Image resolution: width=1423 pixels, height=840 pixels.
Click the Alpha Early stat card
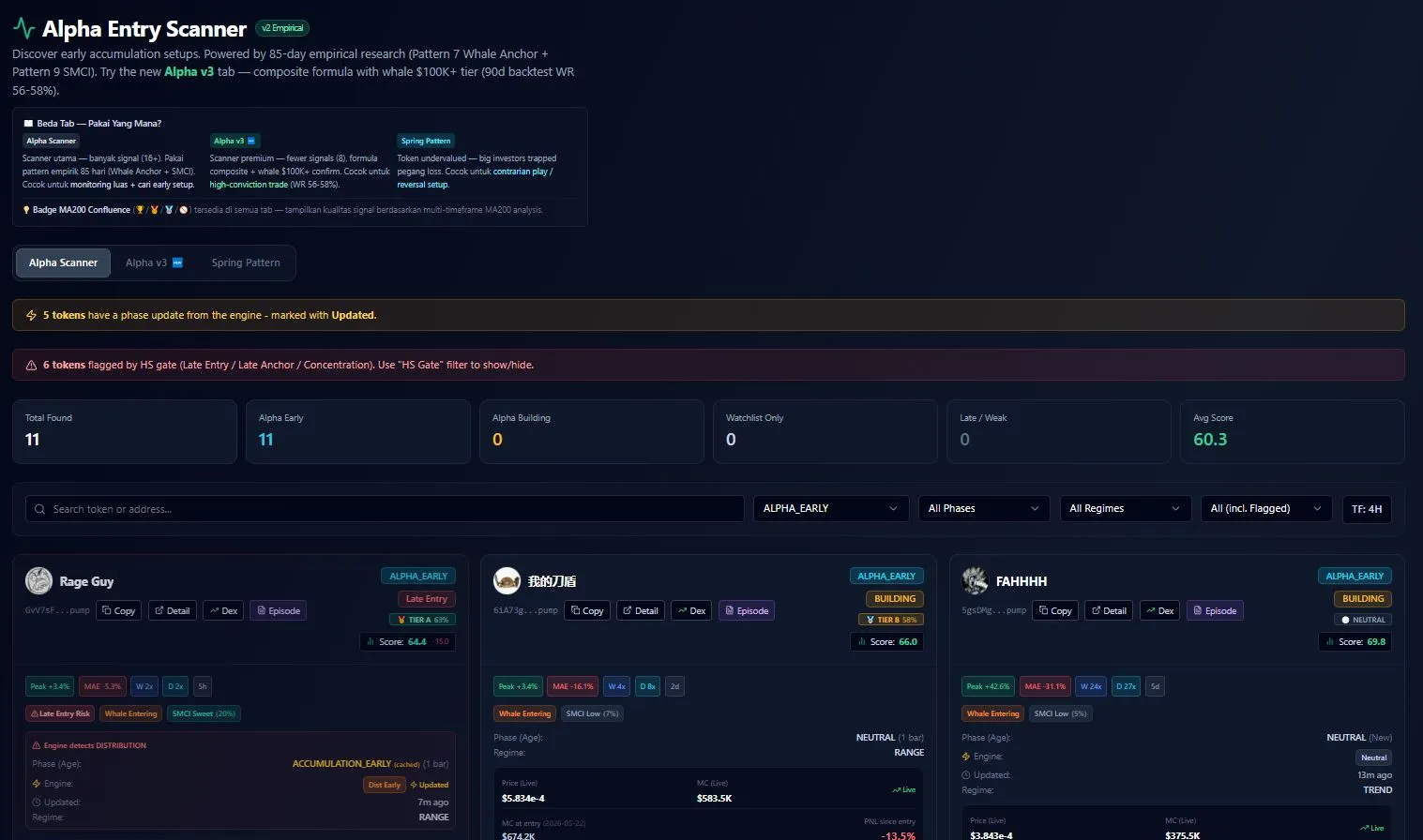pos(358,431)
